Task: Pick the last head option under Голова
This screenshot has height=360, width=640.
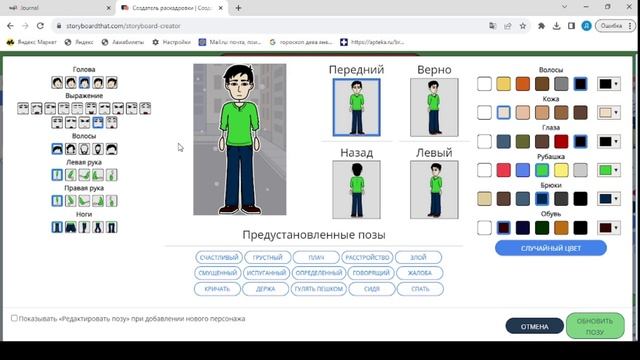Action: 111,82
